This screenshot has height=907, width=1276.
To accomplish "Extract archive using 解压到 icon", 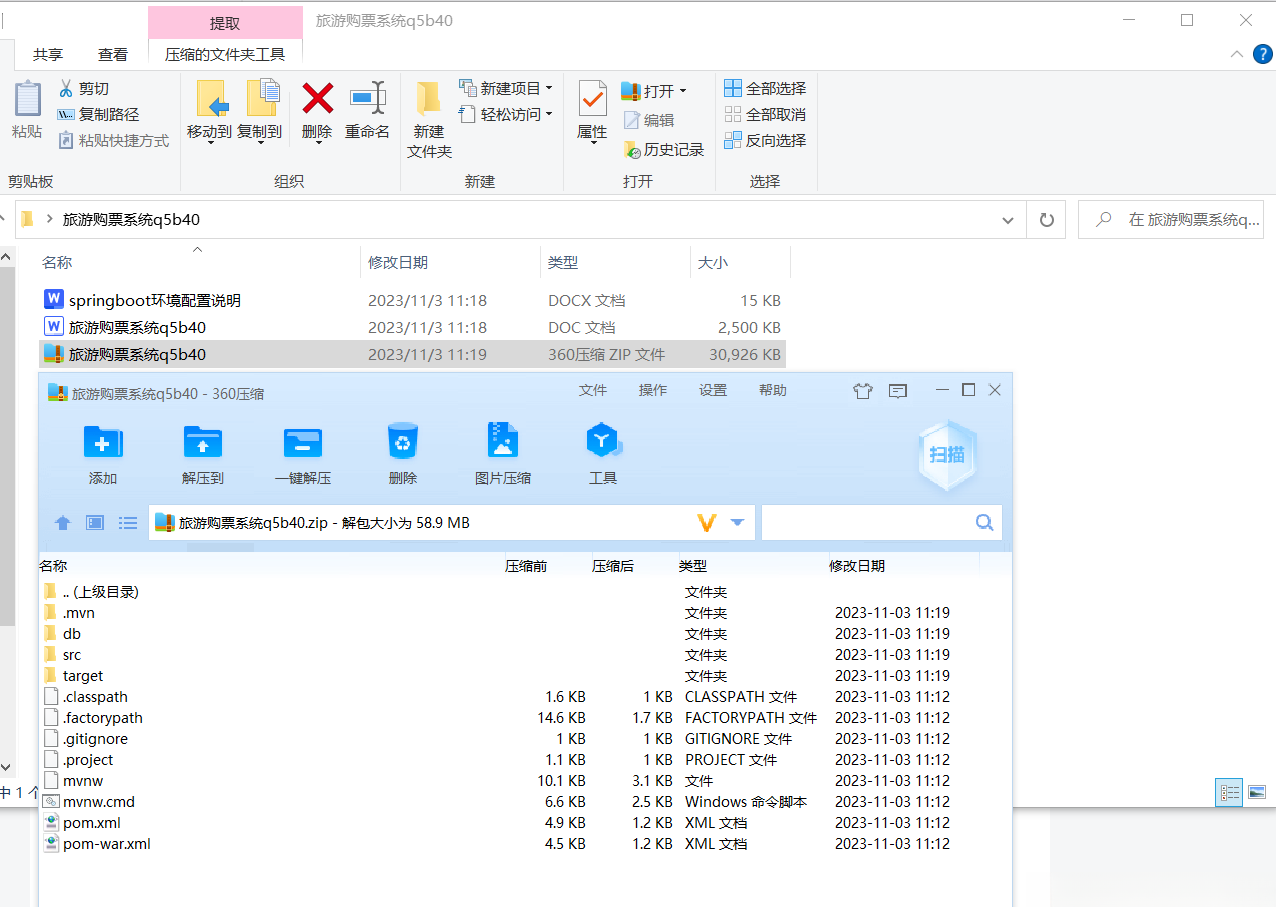I will click(x=202, y=453).
